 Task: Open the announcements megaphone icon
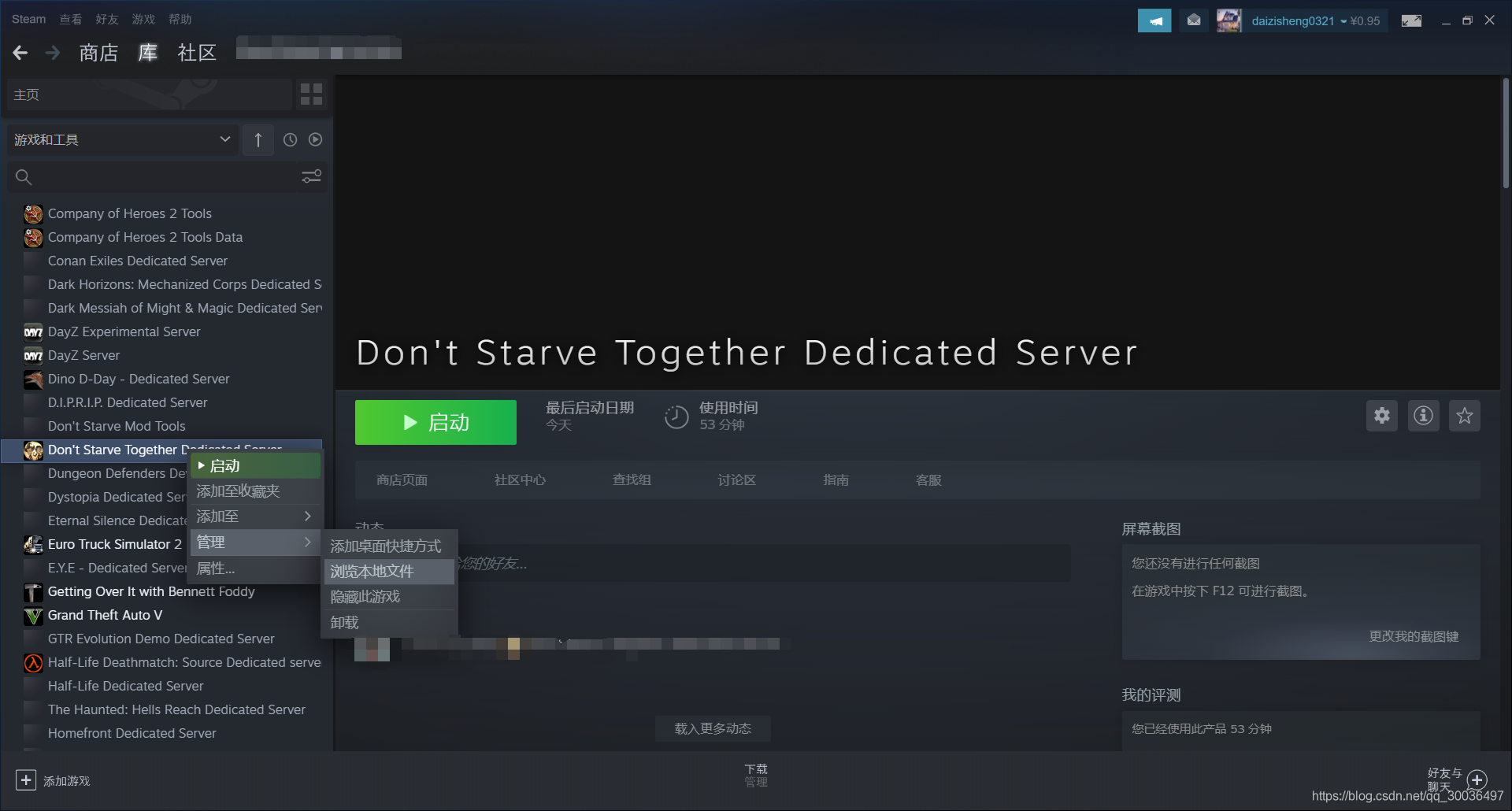coord(1154,20)
